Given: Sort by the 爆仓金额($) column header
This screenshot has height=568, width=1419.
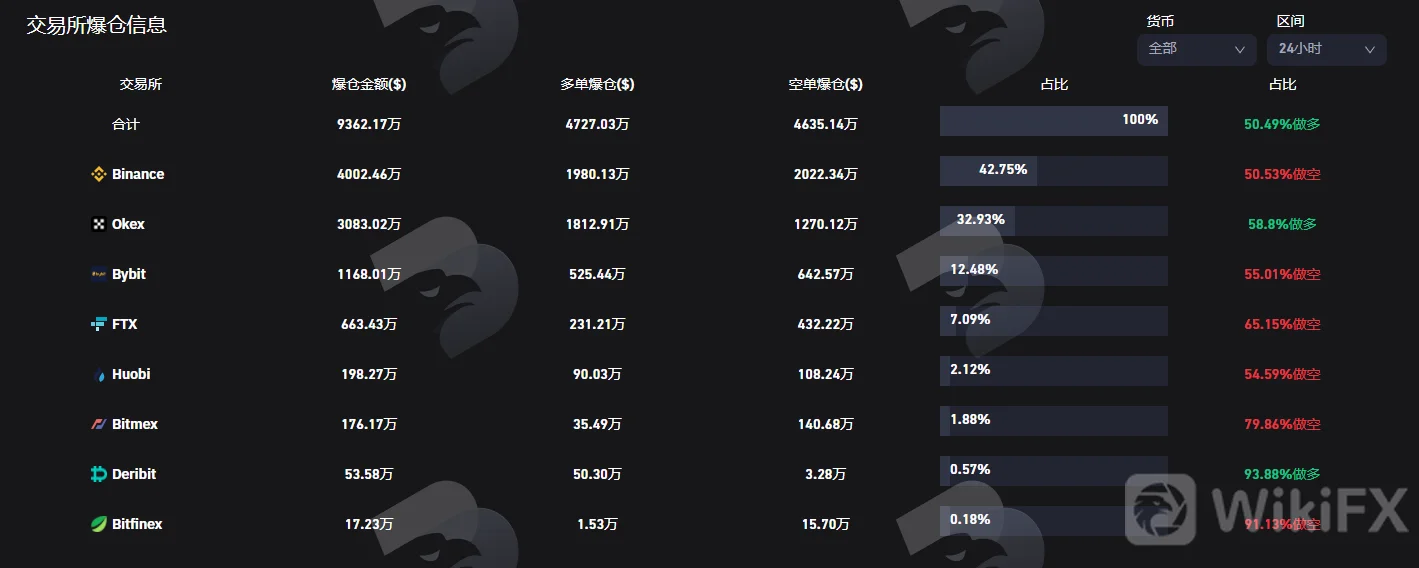Looking at the screenshot, I should point(369,85).
